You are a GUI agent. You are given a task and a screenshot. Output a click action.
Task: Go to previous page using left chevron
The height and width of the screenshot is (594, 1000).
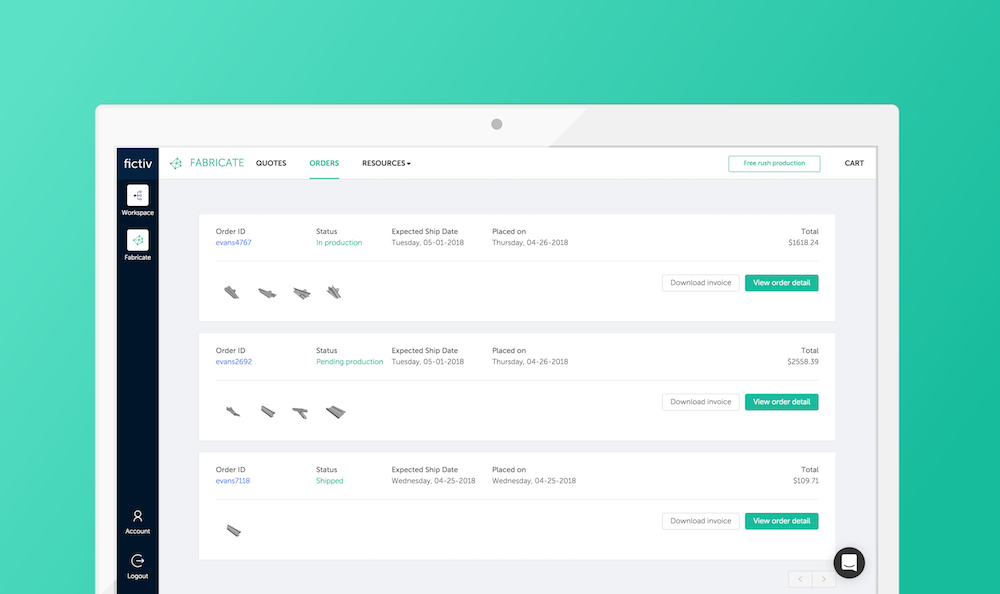(x=799, y=578)
